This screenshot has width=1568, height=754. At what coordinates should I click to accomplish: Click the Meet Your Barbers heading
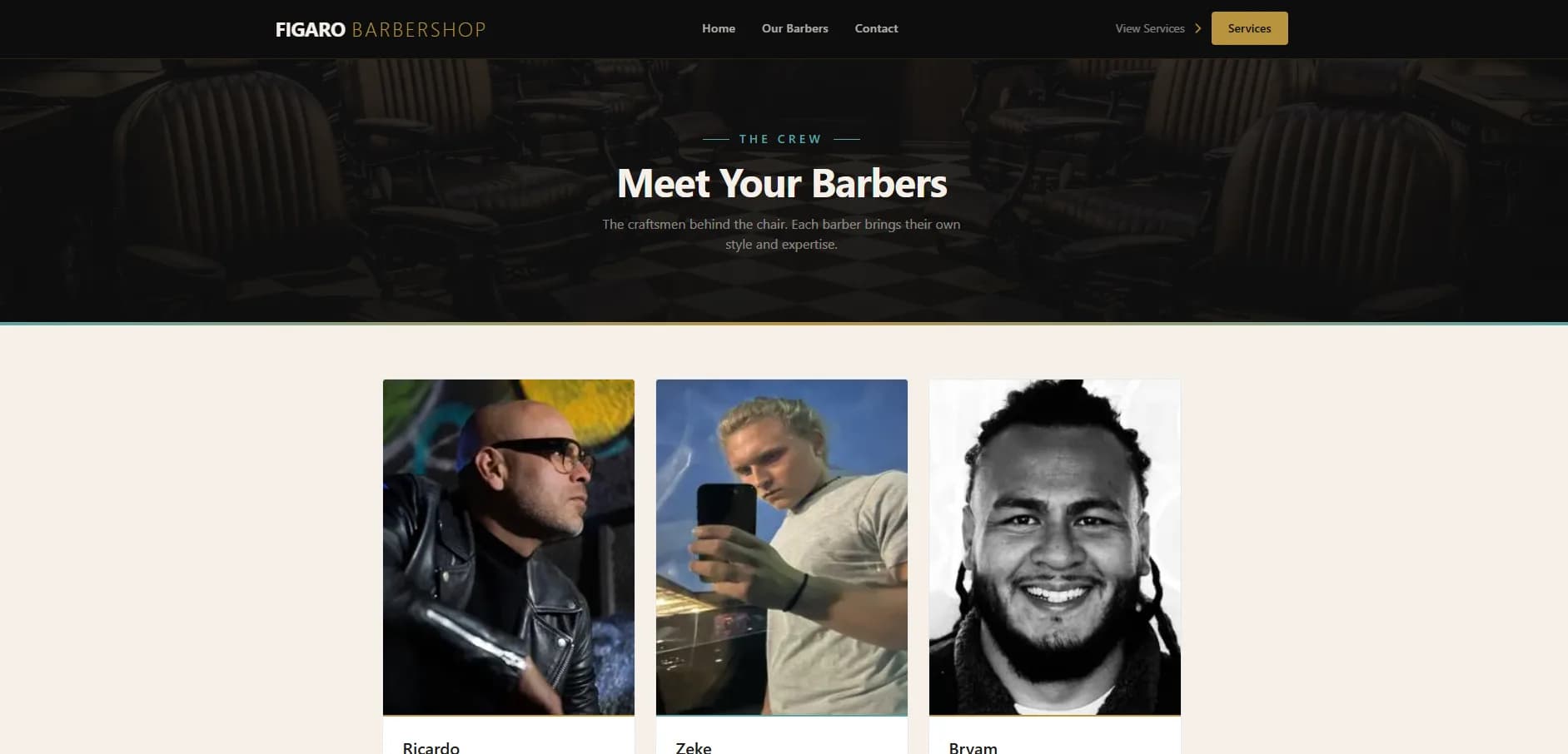coord(781,183)
